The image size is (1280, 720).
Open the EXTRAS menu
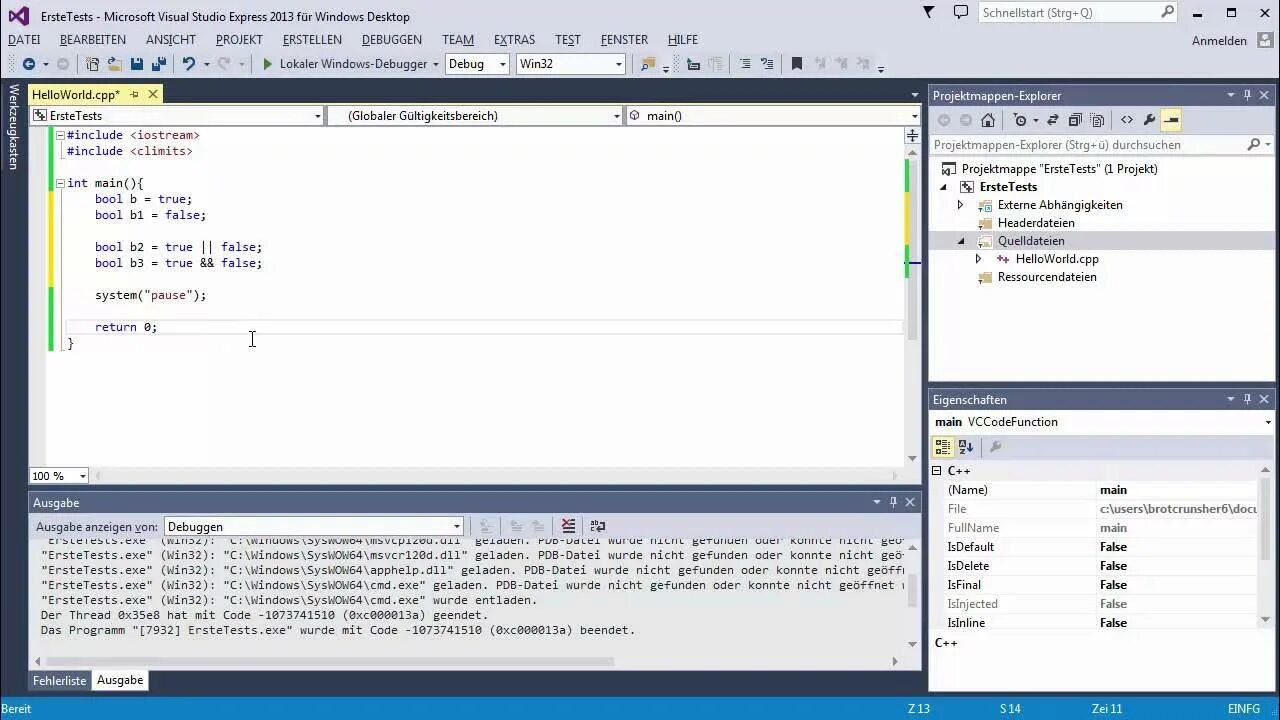(x=514, y=40)
